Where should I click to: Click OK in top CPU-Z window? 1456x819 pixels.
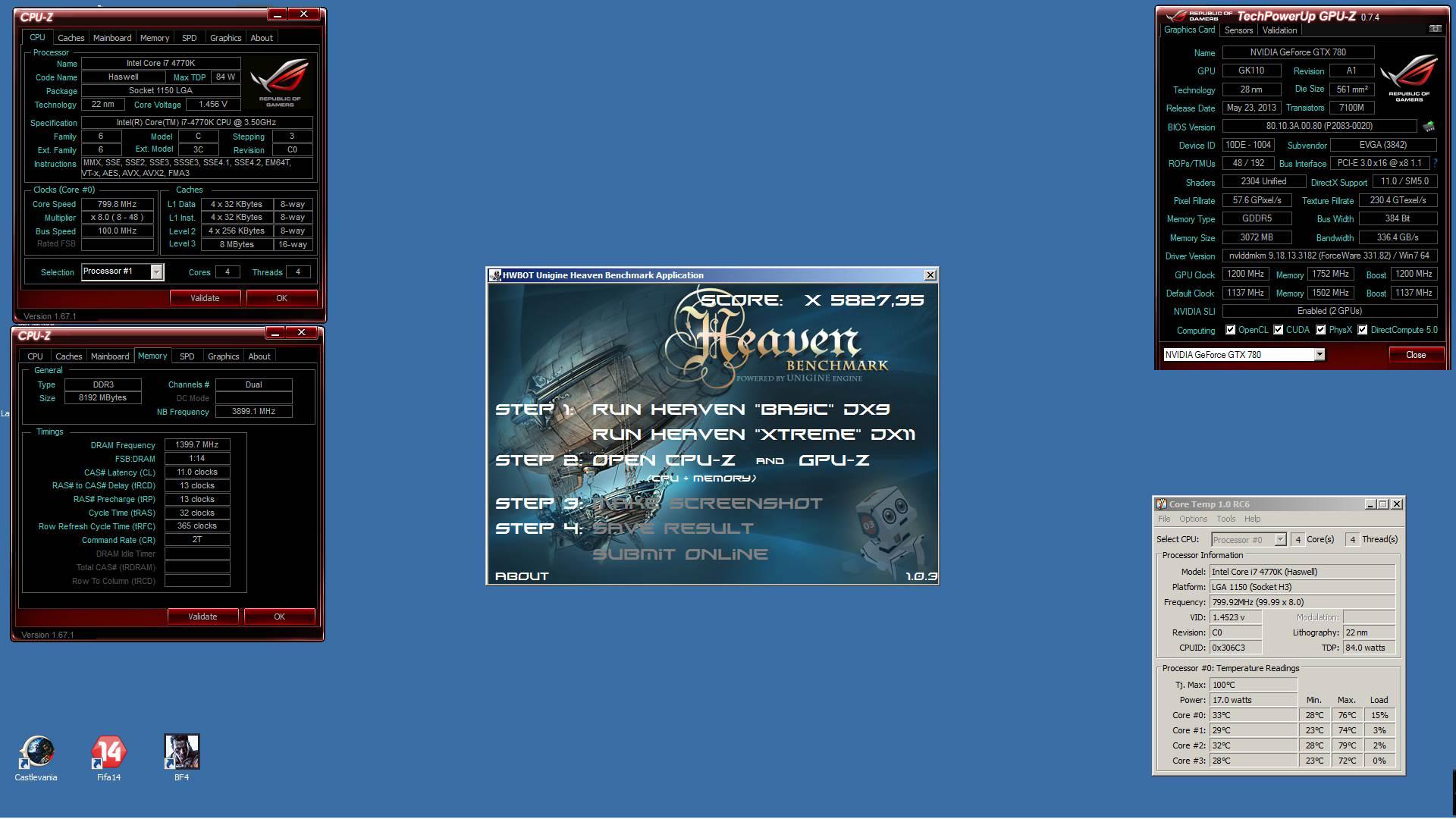click(x=281, y=298)
